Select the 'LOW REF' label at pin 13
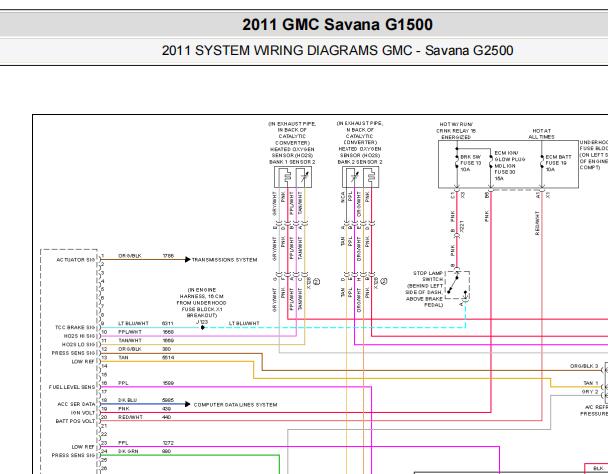 (83, 362)
